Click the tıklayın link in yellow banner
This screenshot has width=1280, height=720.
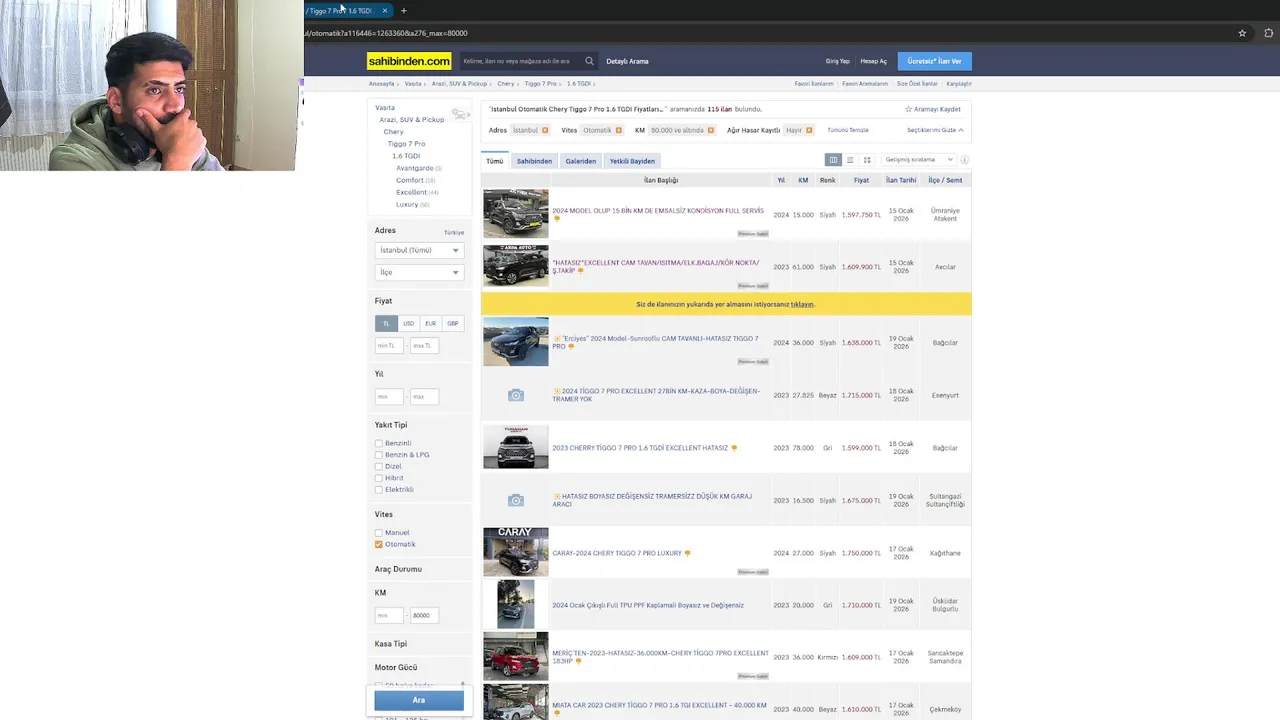(802, 304)
